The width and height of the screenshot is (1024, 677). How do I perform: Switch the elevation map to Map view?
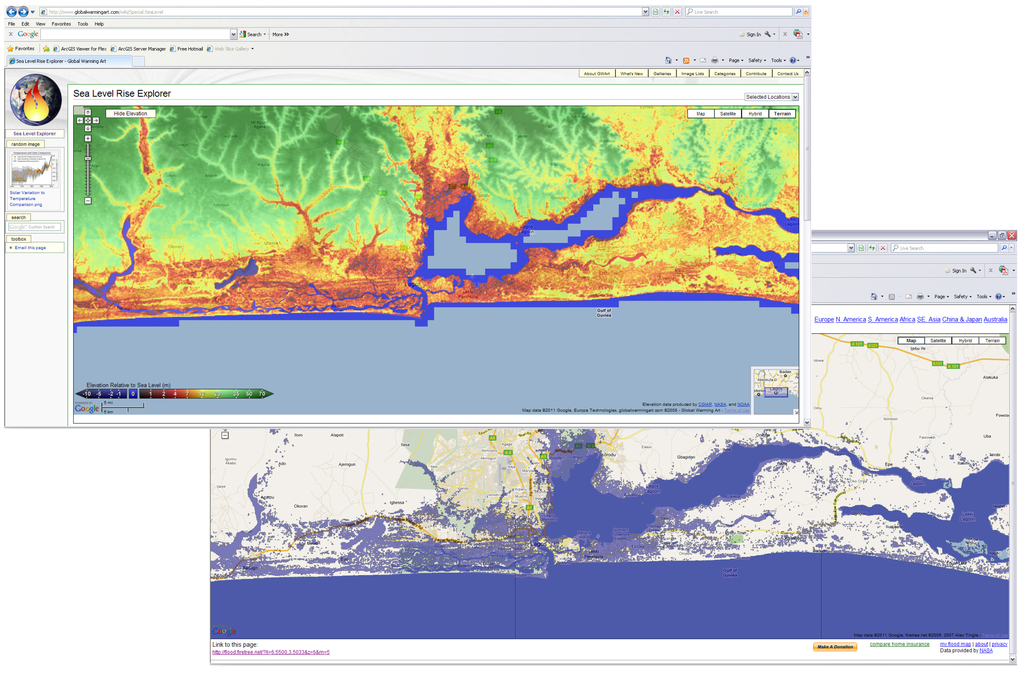point(701,114)
